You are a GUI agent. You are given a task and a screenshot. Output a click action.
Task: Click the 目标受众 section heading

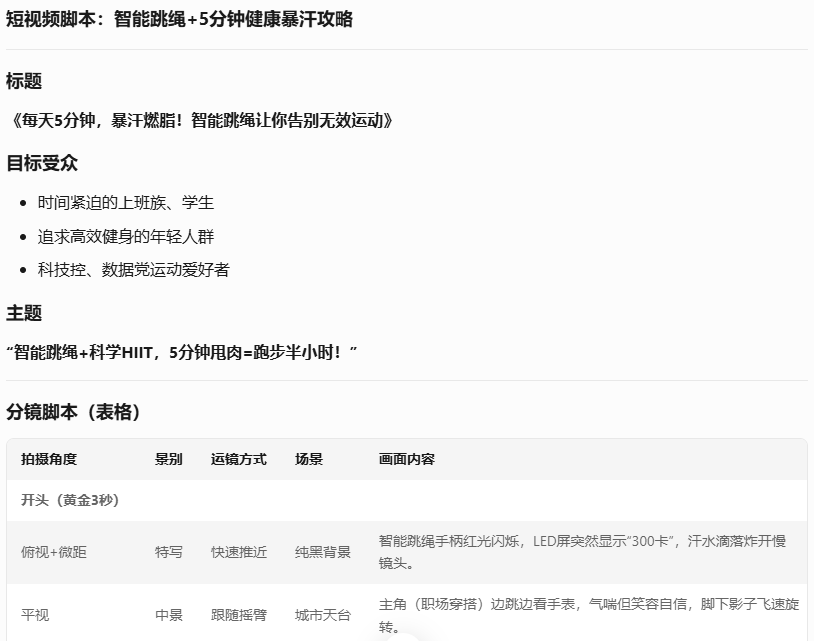pyautogui.click(x=40, y=162)
